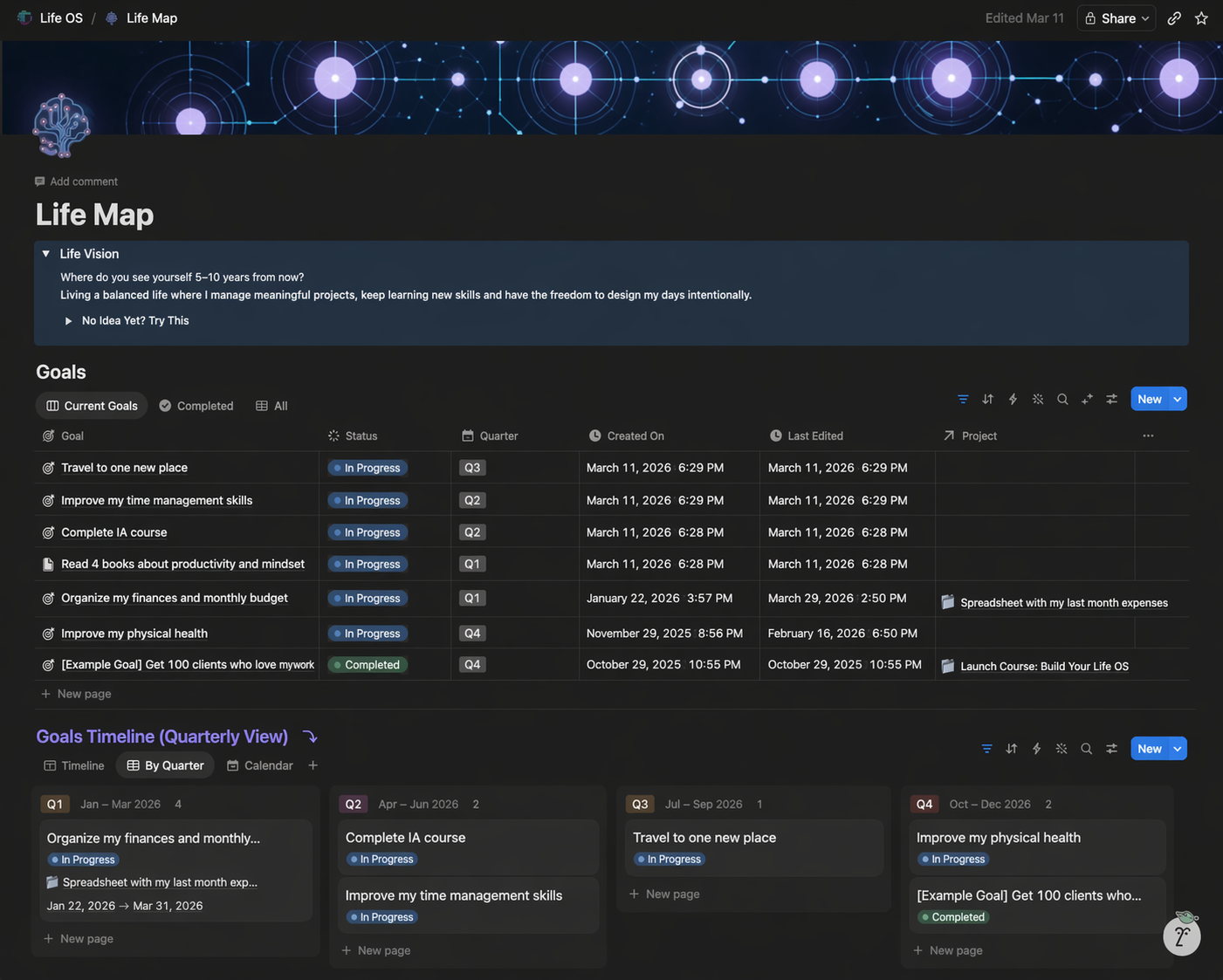Open the filter icon in Goals table toolbar
1223x980 pixels.
click(963, 399)
